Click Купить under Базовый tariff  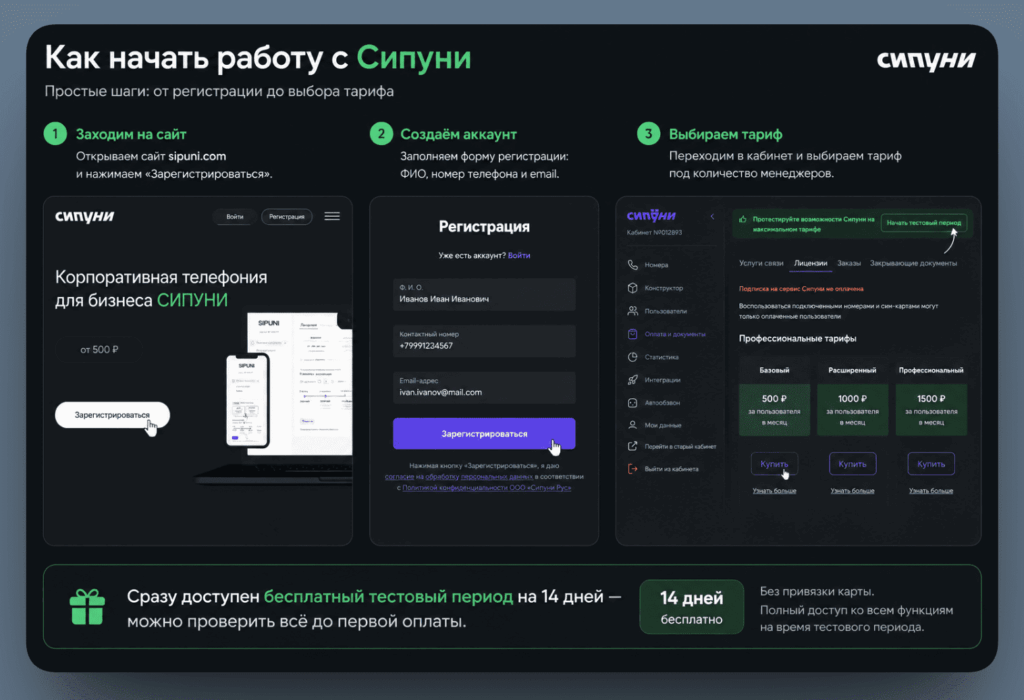(x=774, y=464)
